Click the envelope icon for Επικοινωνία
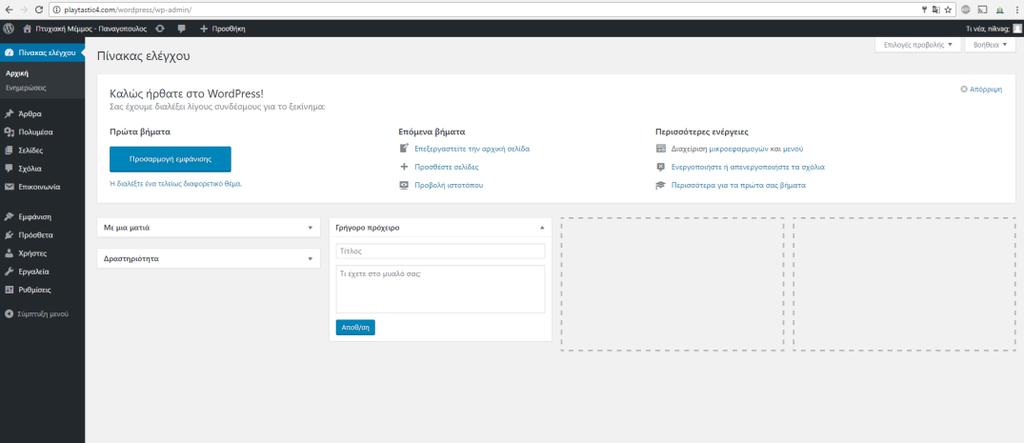Viewport: 1024px width, 443px height. click(9, 187)
